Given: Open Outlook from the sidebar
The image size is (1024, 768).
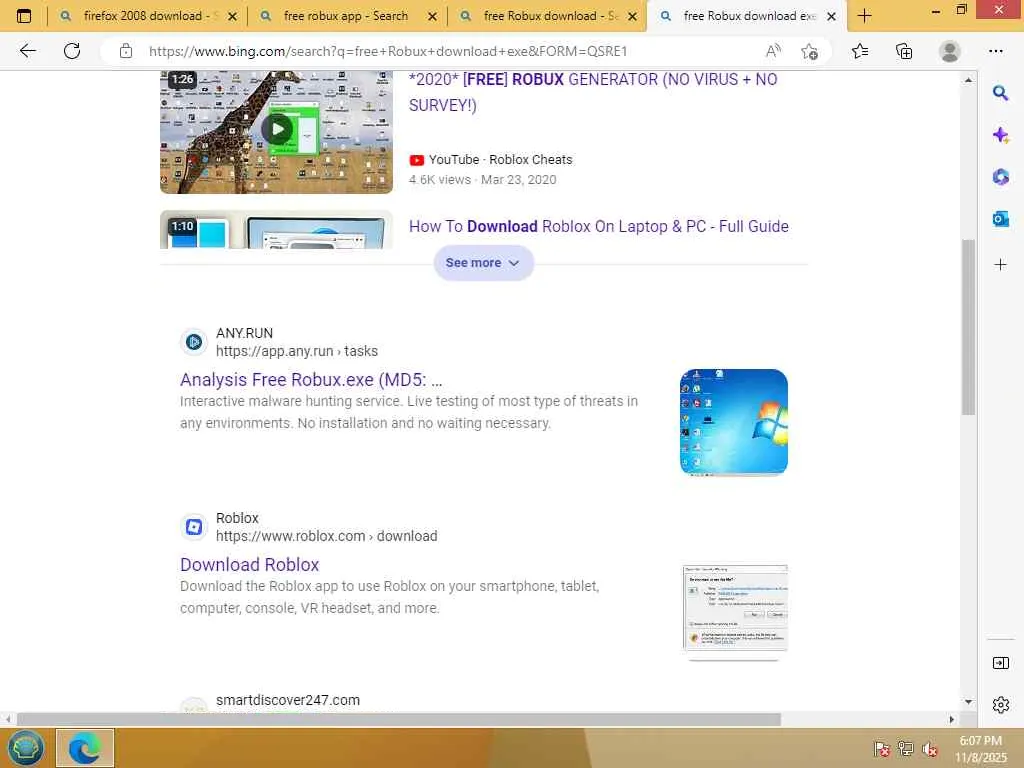Looking at the screenshot, I should coord(1000,219).
